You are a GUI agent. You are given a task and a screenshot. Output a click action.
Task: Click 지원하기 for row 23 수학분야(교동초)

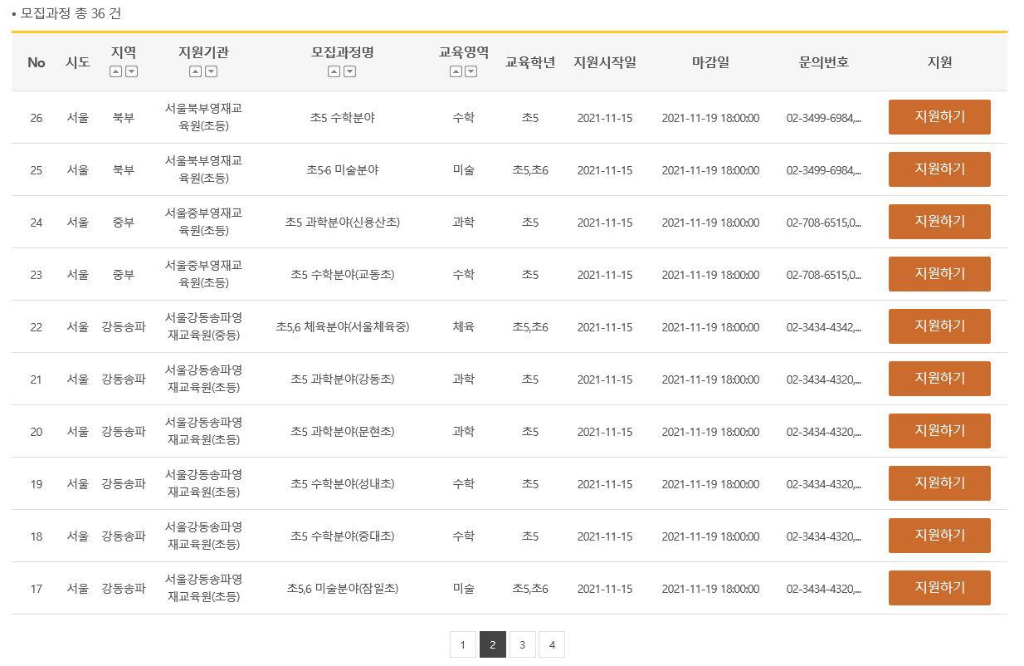tap(939, 274)
